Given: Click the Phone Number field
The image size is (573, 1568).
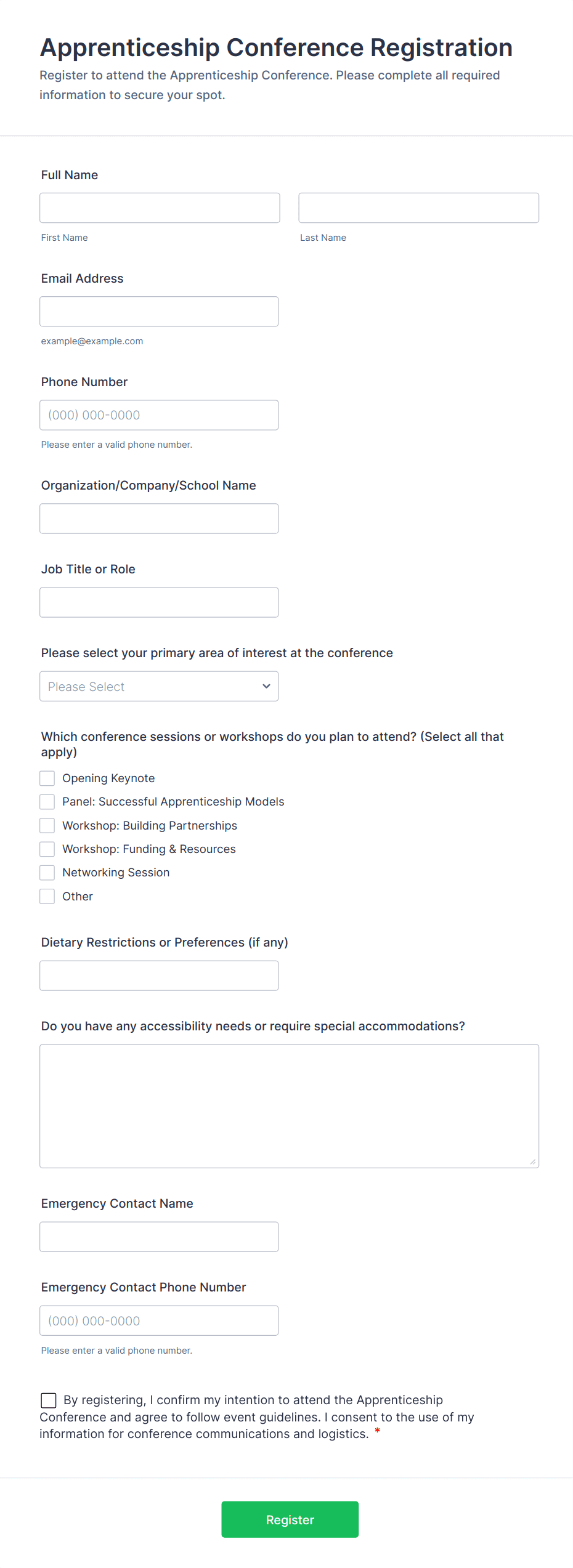Looking at the screenshot, I should pos(159,415).
